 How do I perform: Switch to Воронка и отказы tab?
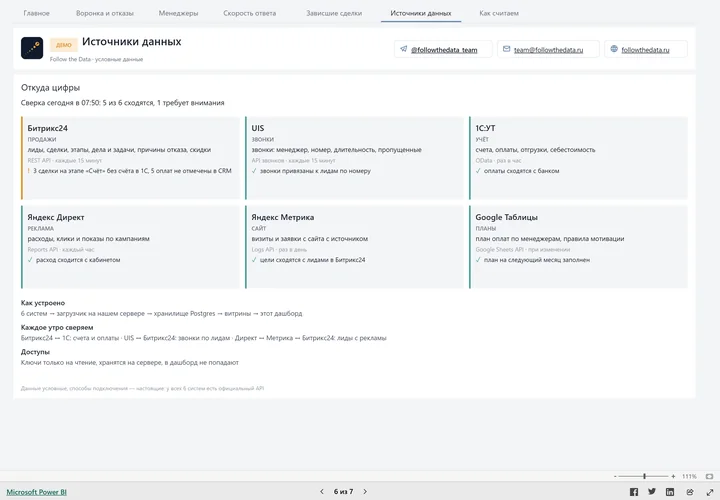[x=105, y=13]
